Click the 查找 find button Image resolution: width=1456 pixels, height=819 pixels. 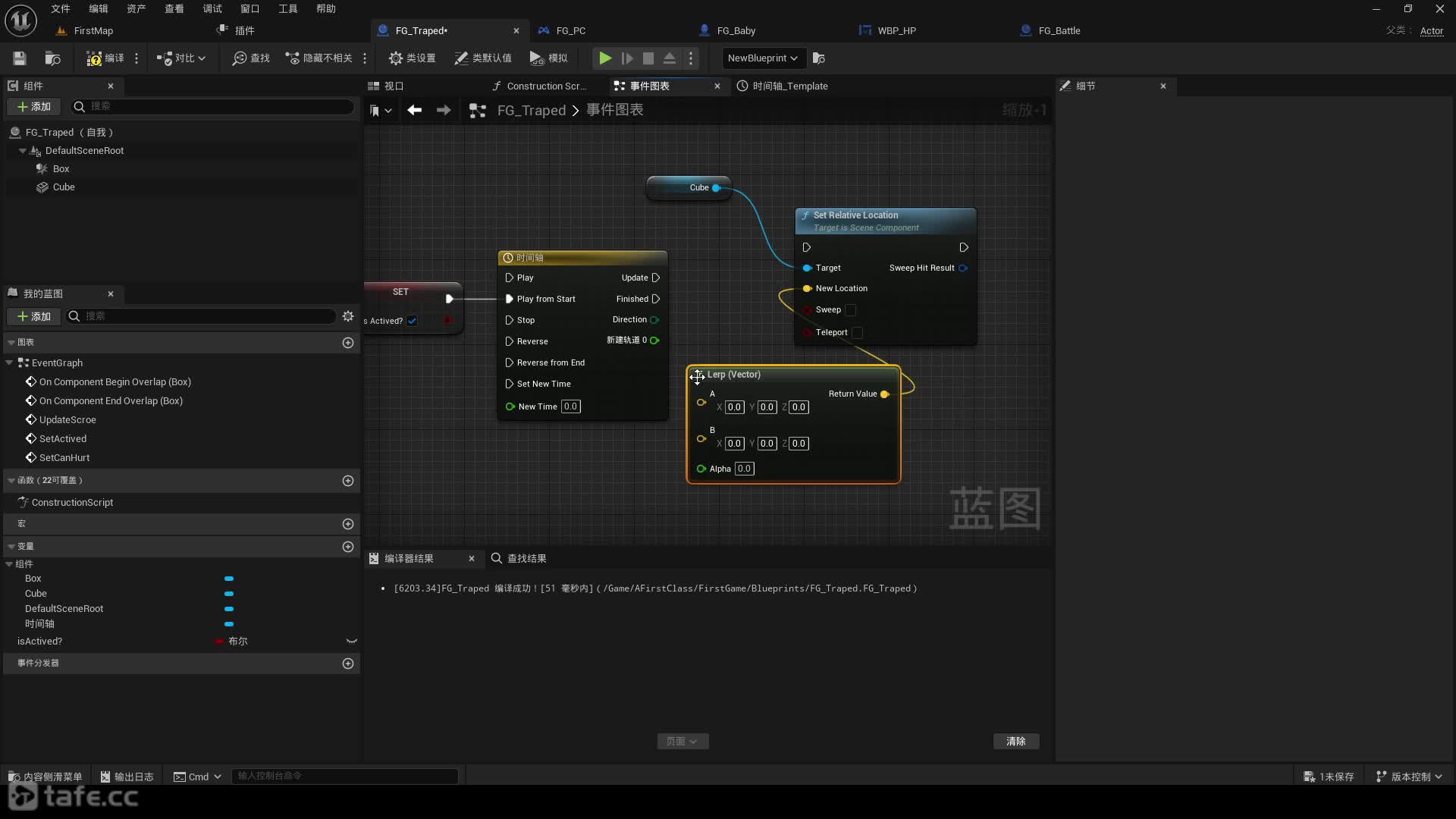coord(251,58)
